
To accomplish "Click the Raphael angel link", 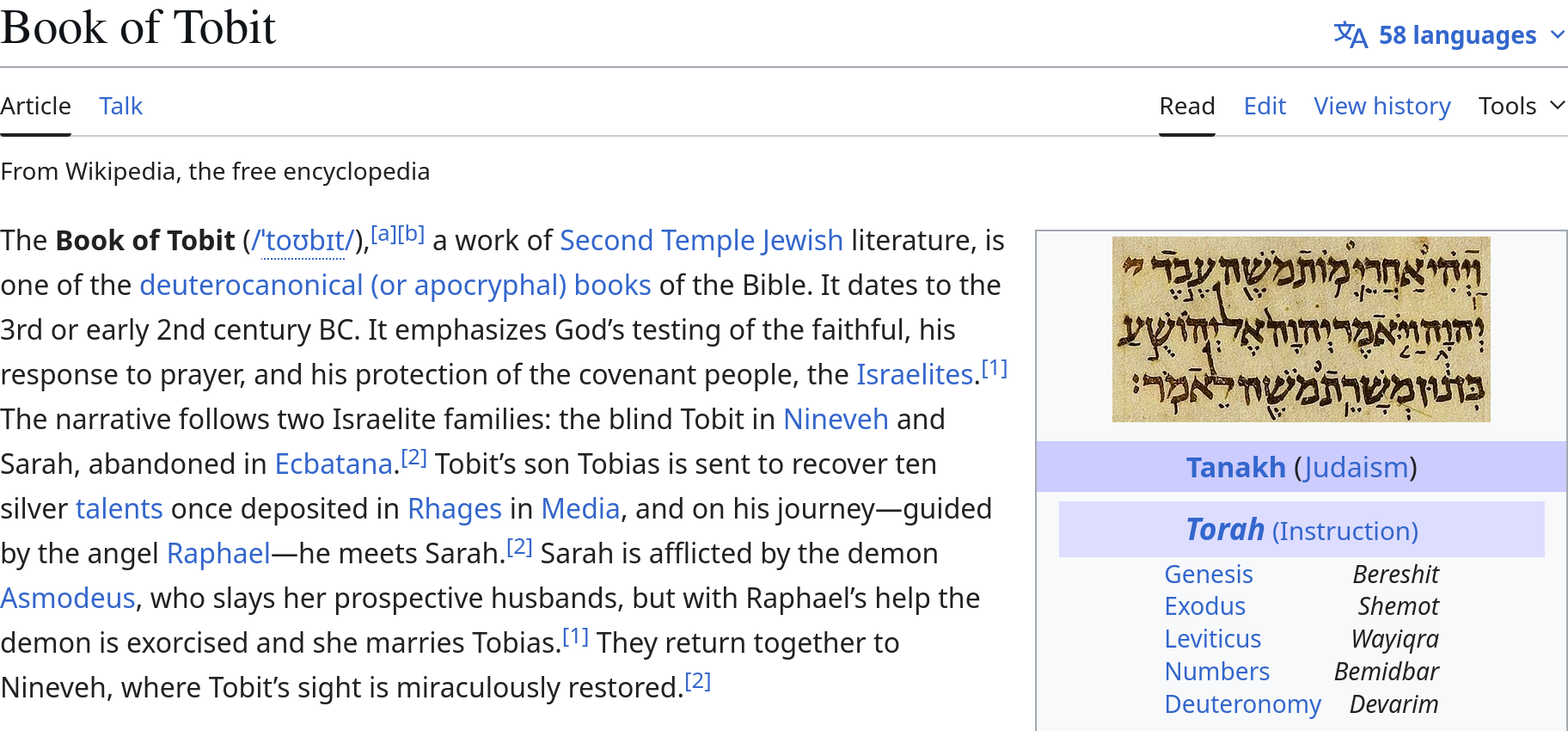I will click(218, 553).
